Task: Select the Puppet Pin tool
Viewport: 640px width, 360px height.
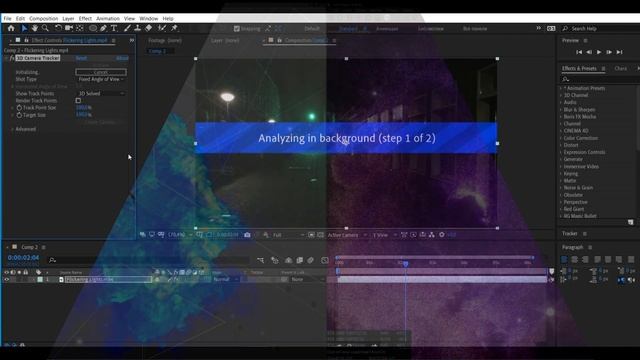Action: tap(175, 28)
